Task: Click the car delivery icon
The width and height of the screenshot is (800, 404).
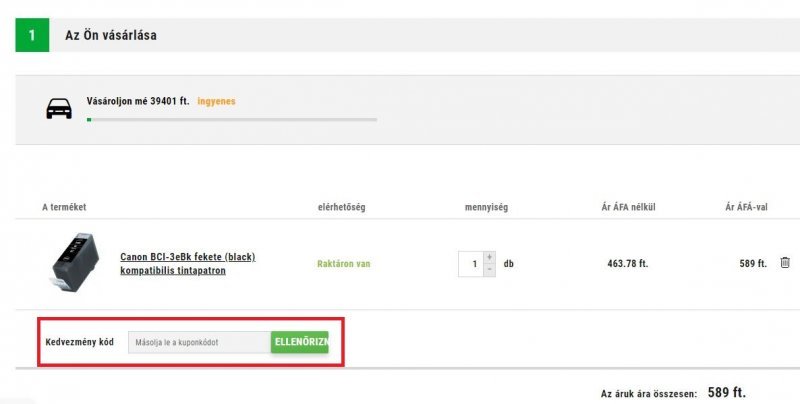Action: pyautogui.click(x=59, y=109)
